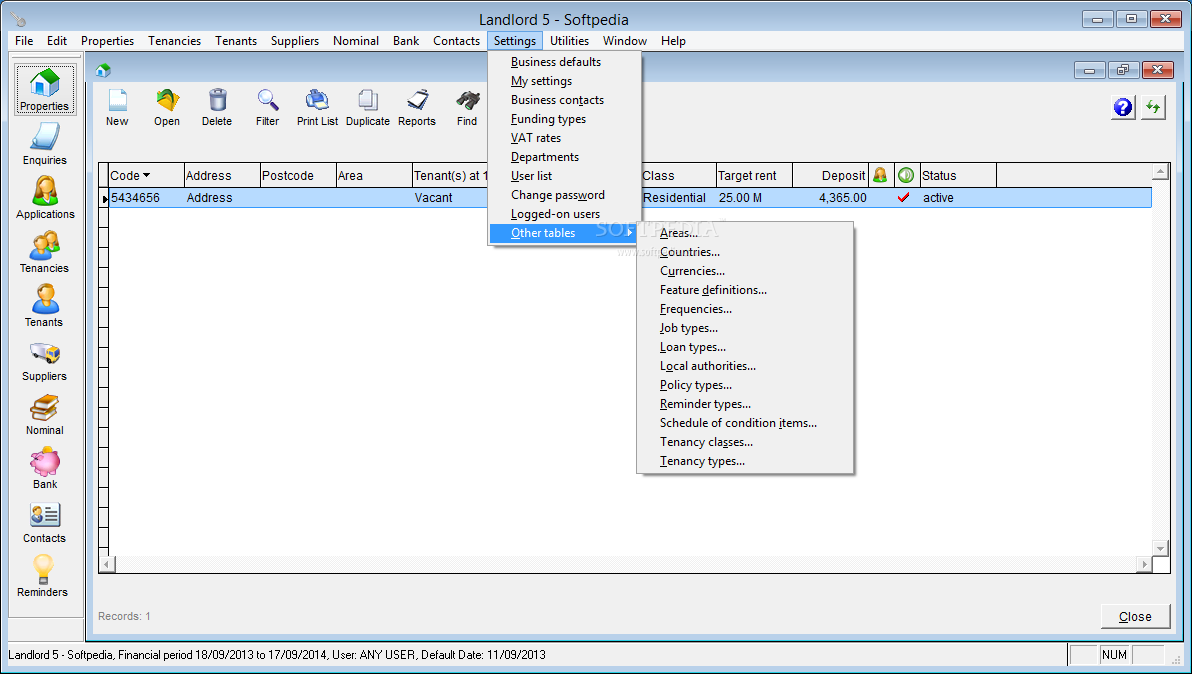Click the Print List icon
The width and height of the screenshot is (1192, 674).
(318, 107)
